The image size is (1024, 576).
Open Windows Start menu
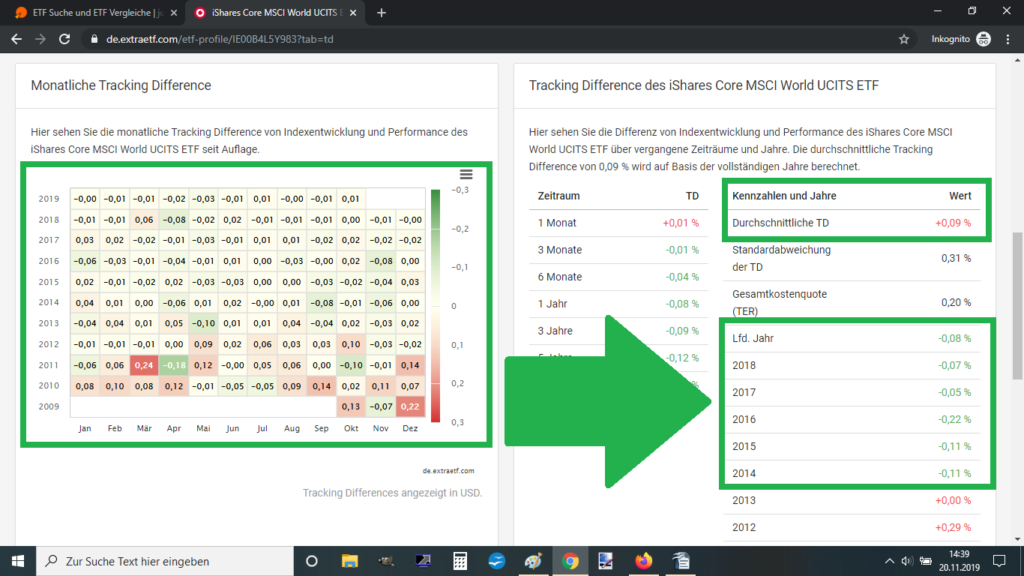pos(18,561)
